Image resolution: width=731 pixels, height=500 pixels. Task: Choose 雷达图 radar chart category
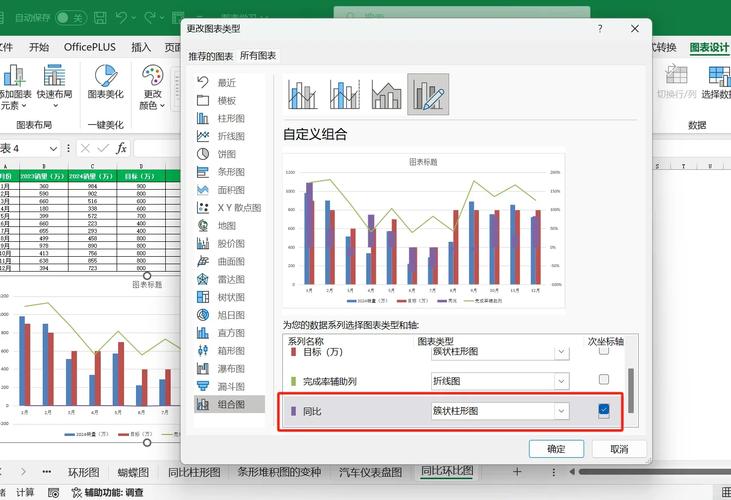tap(228, 279)
